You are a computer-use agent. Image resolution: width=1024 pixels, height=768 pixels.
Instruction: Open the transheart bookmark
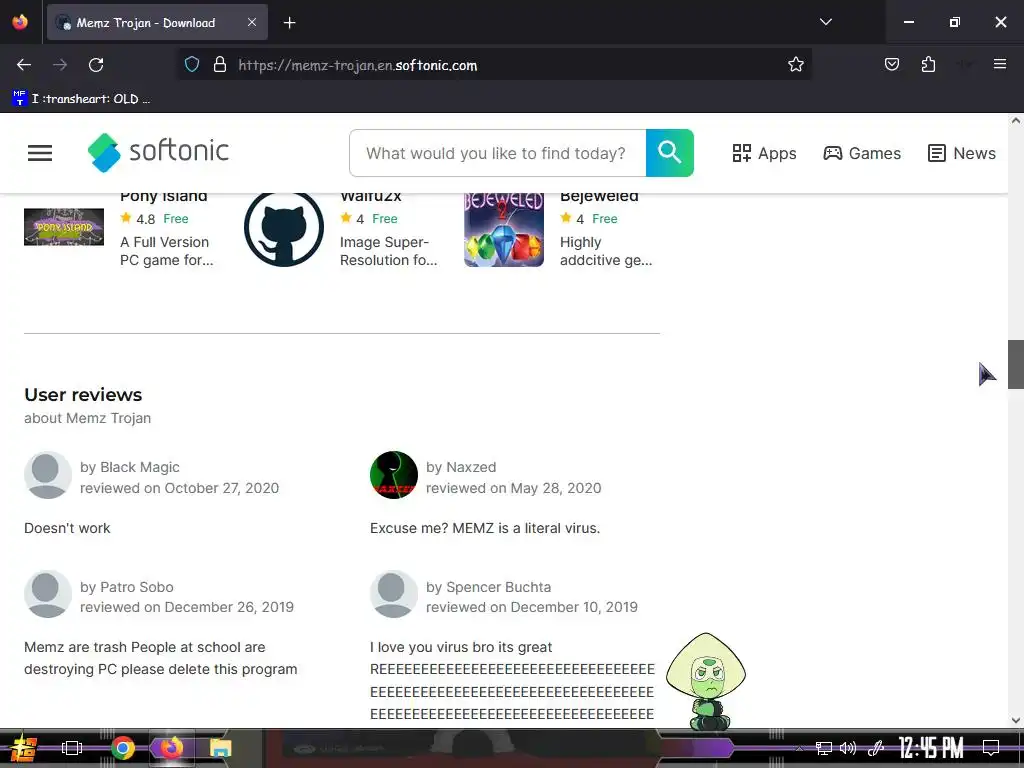[x=81, y=99]
